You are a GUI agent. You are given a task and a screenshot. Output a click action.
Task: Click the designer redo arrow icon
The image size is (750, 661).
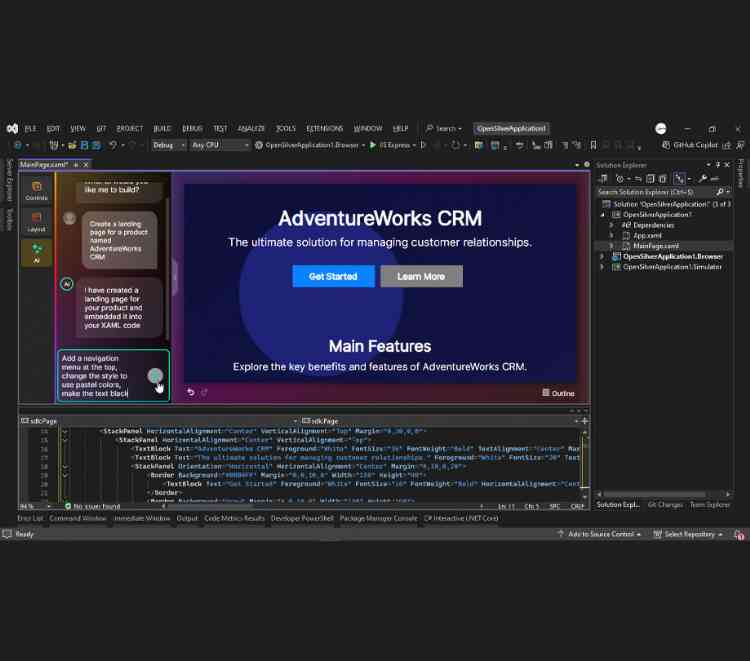coord(204,392)
